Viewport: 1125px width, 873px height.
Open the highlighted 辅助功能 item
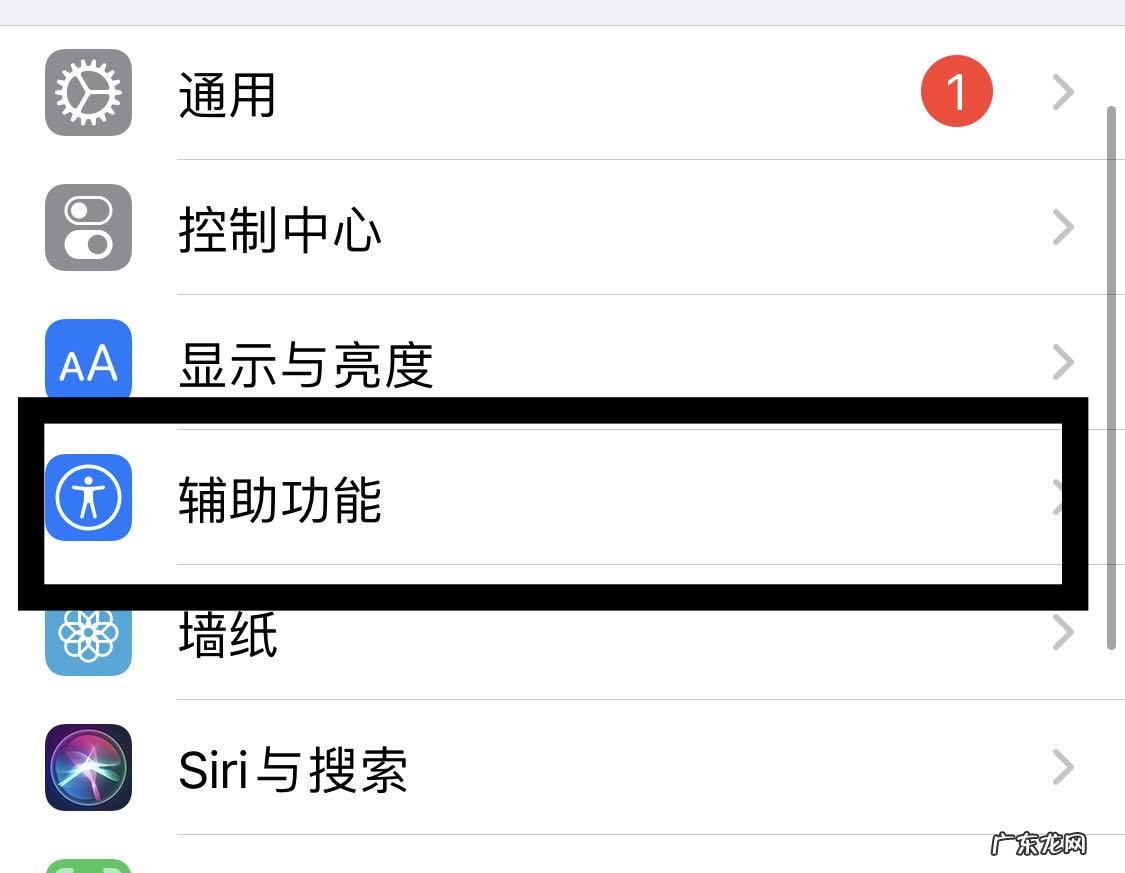(280, 499)
